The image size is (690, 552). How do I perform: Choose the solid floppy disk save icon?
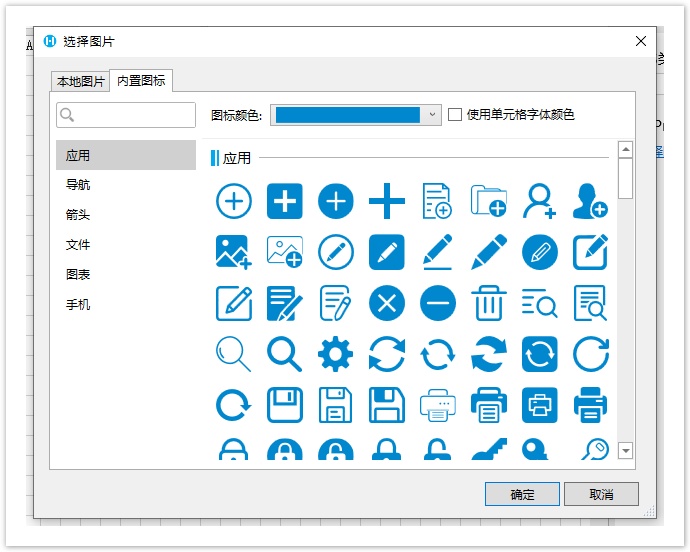pyautogui.click(x=387, y=405)
